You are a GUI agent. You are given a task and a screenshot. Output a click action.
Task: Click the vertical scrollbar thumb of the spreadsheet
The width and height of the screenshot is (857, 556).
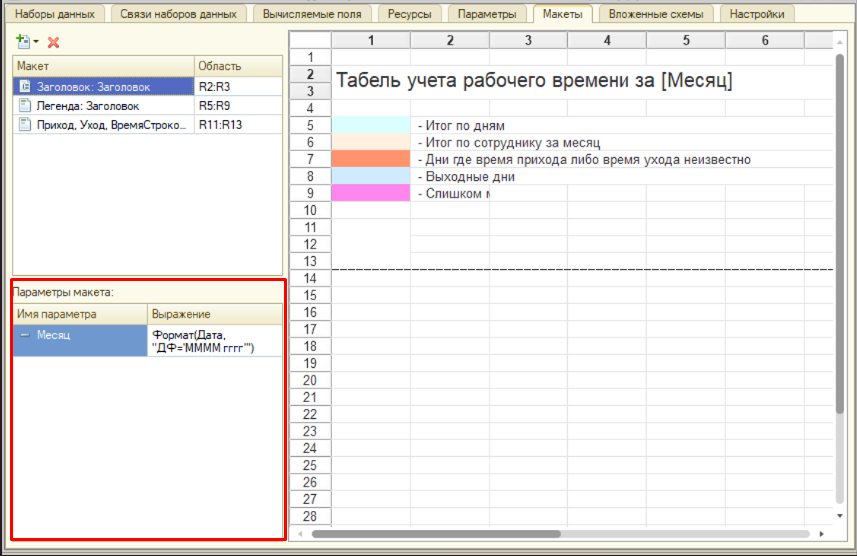tap(840, 233)
